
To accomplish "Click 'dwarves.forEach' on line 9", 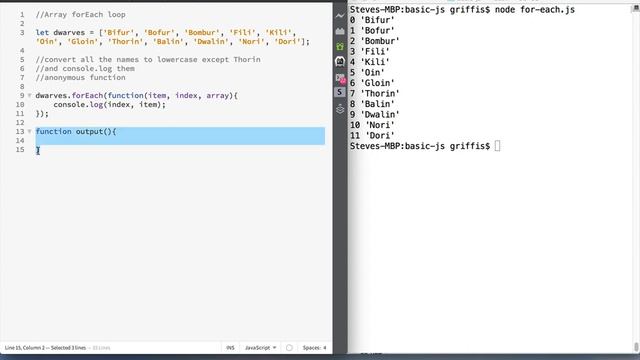I will pos(69,96).
